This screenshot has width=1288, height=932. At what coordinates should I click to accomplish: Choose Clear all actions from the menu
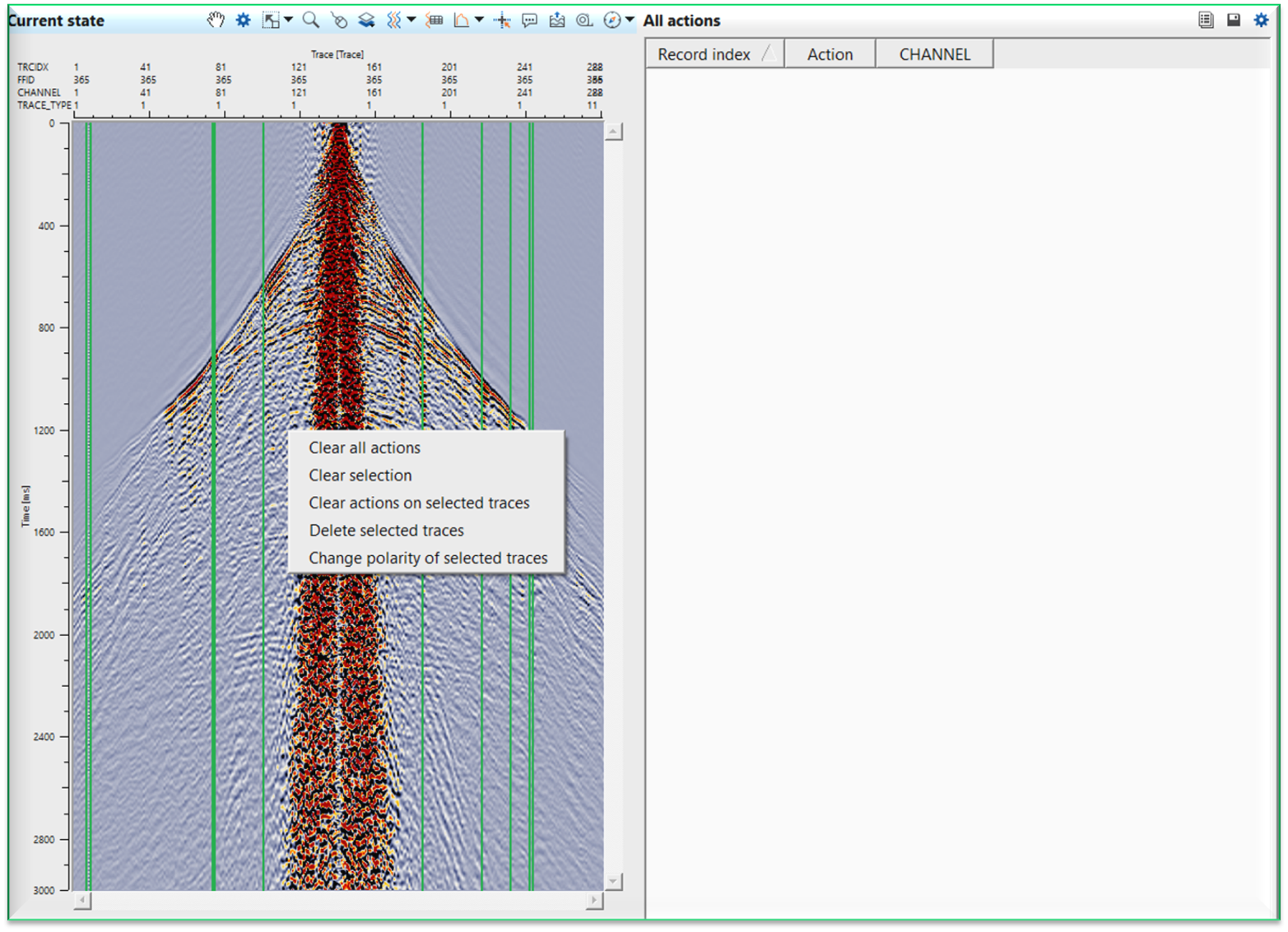(365, 447)
